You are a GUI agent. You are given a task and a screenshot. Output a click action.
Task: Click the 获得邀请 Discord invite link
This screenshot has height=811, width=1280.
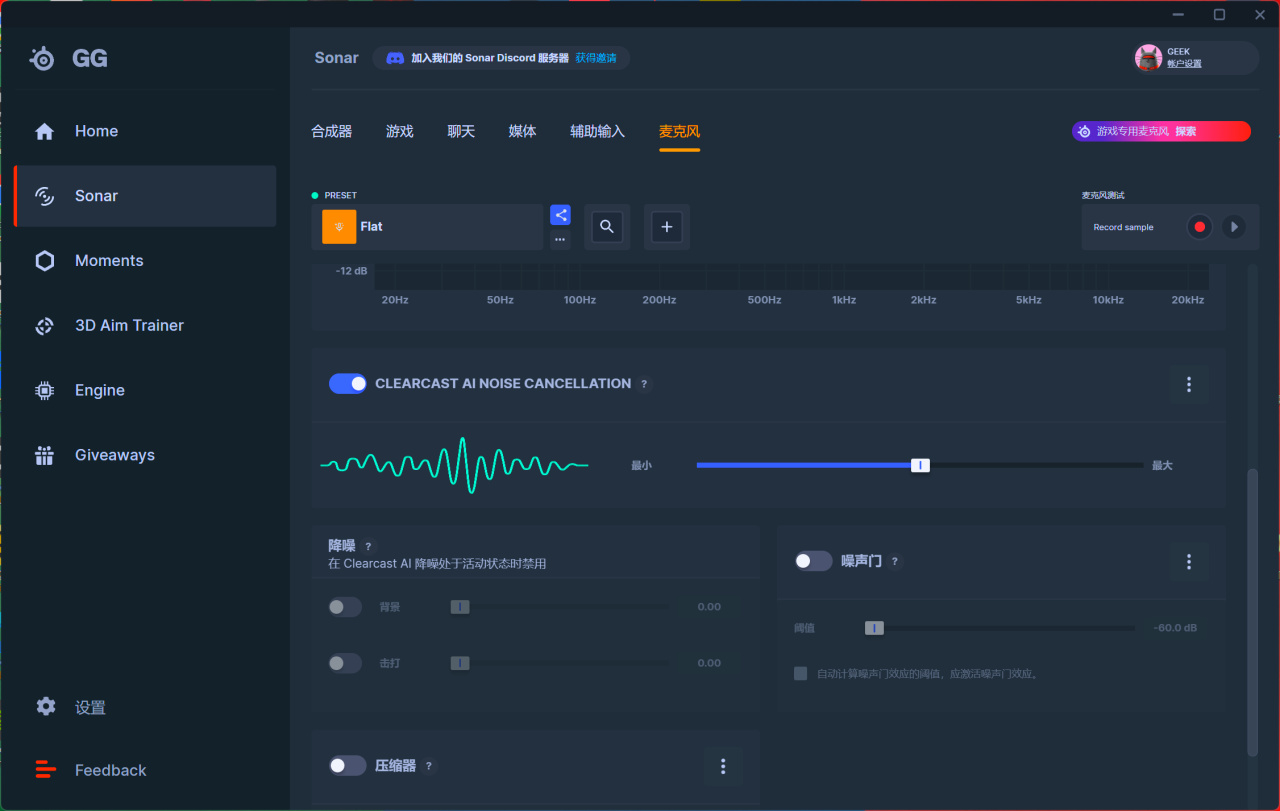(596, 58)
